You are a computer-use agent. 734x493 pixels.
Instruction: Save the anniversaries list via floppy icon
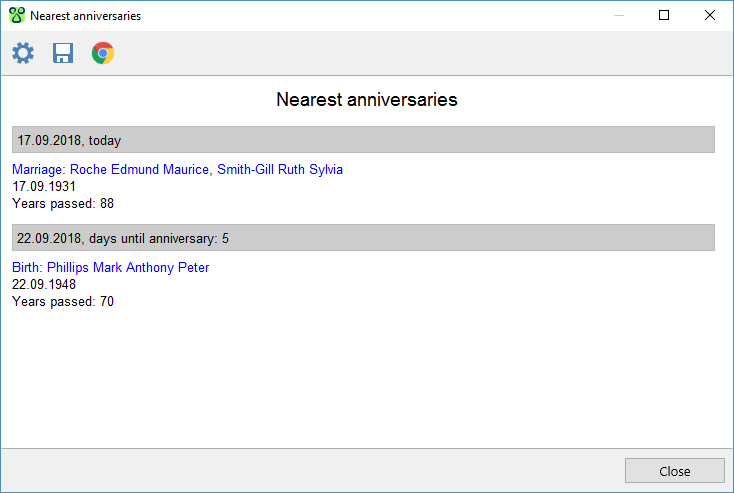click(x=63, y=53)
